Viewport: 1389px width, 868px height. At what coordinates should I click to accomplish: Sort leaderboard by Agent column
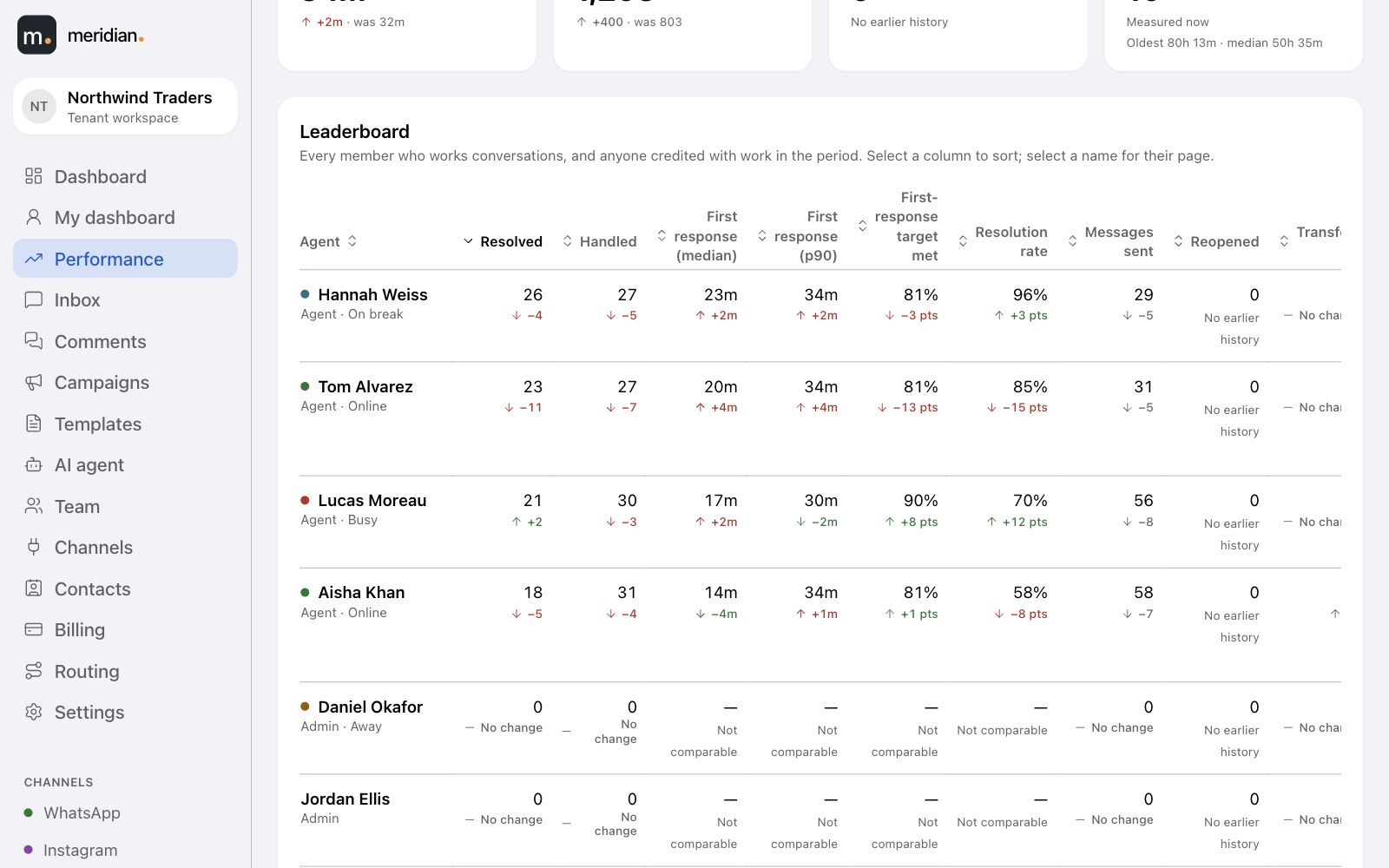[x=328, y=241]
